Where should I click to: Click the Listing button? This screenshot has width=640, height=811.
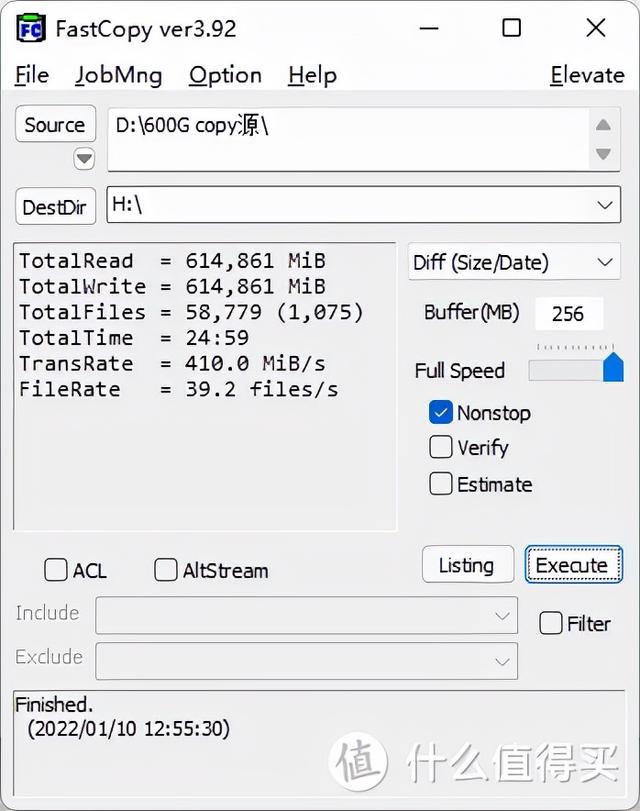point(468,565)
